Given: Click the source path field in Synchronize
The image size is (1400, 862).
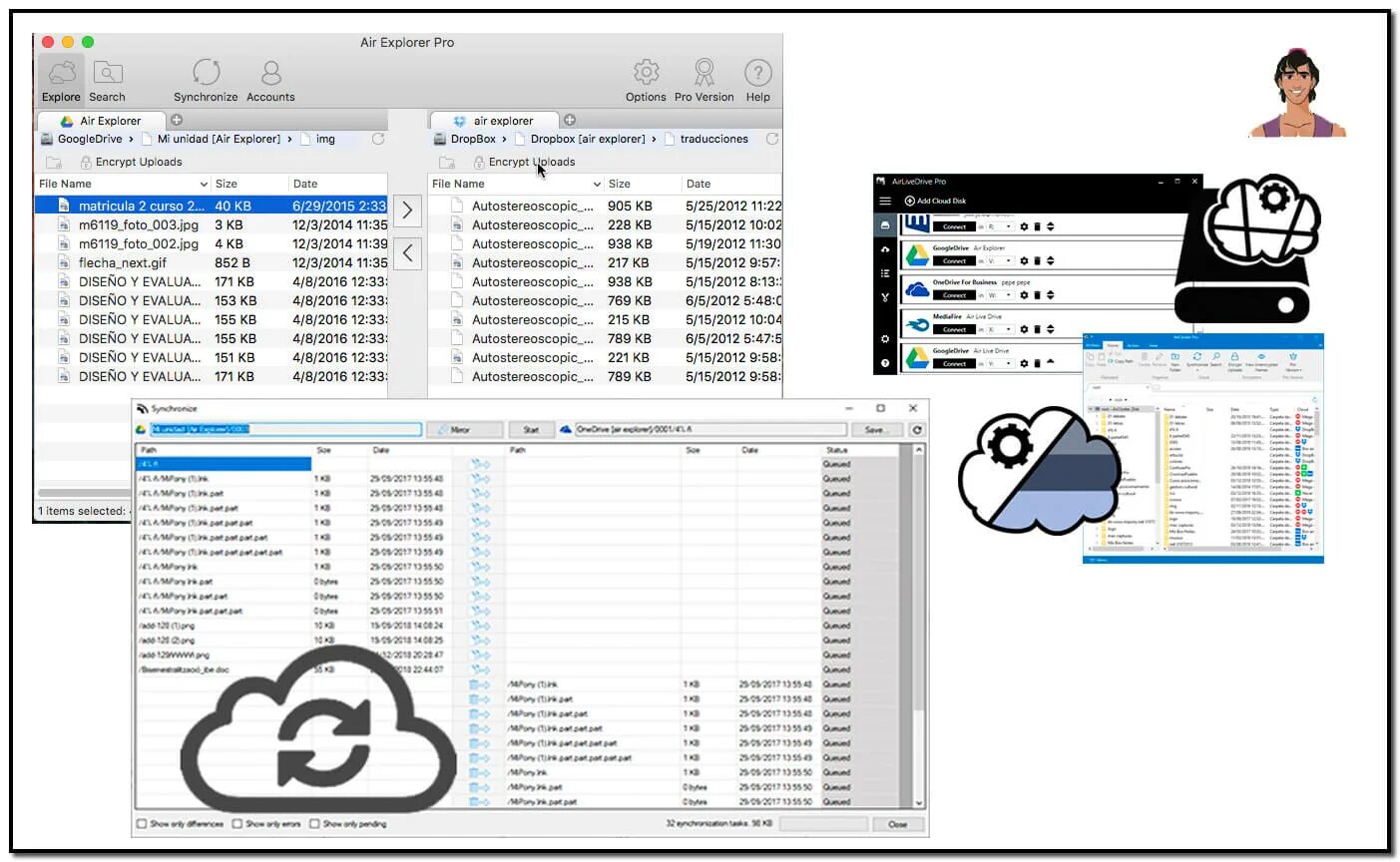Looking at the screenshot, I should point(285,429).
